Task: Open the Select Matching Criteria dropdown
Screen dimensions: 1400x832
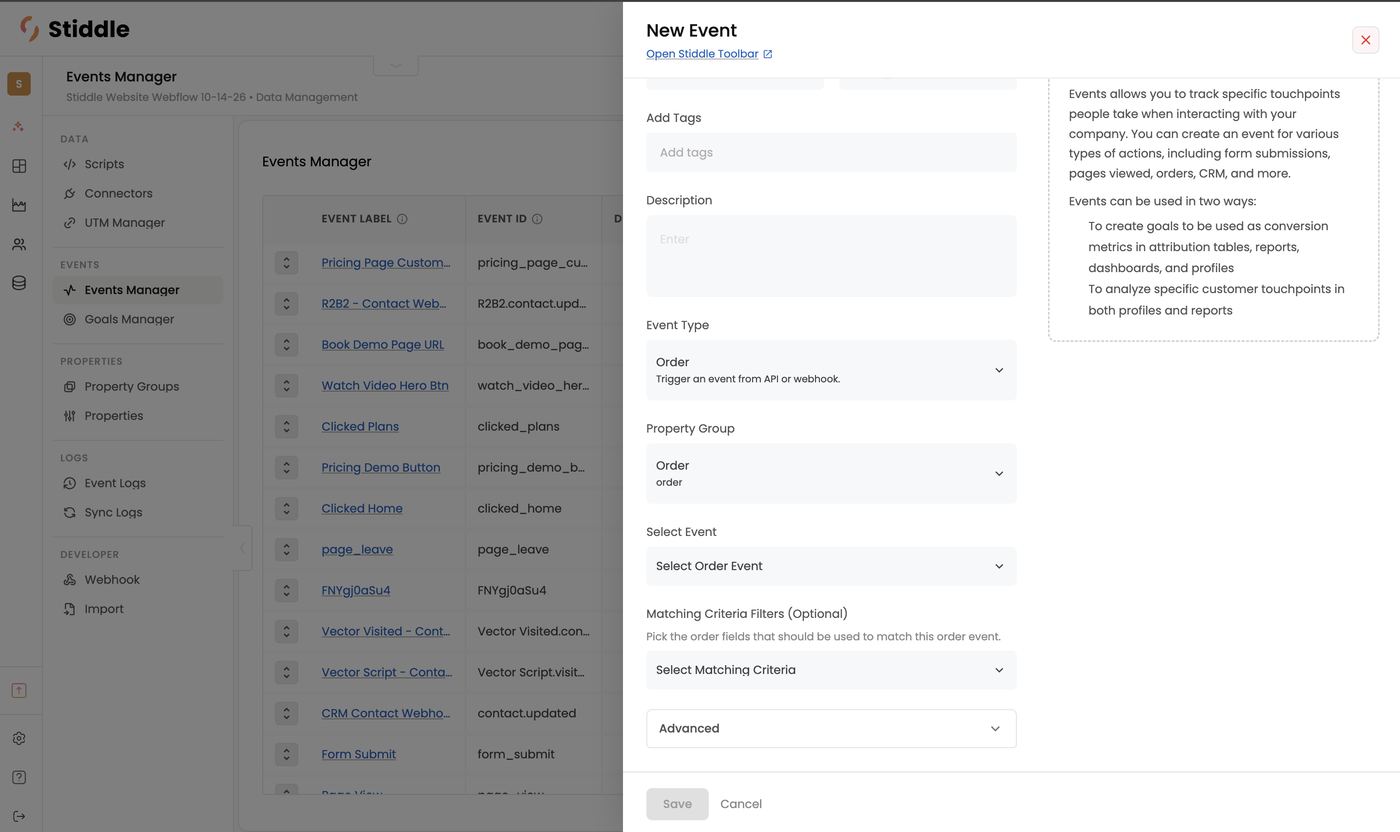Action: pyautogui.click(x=831, y=670)
